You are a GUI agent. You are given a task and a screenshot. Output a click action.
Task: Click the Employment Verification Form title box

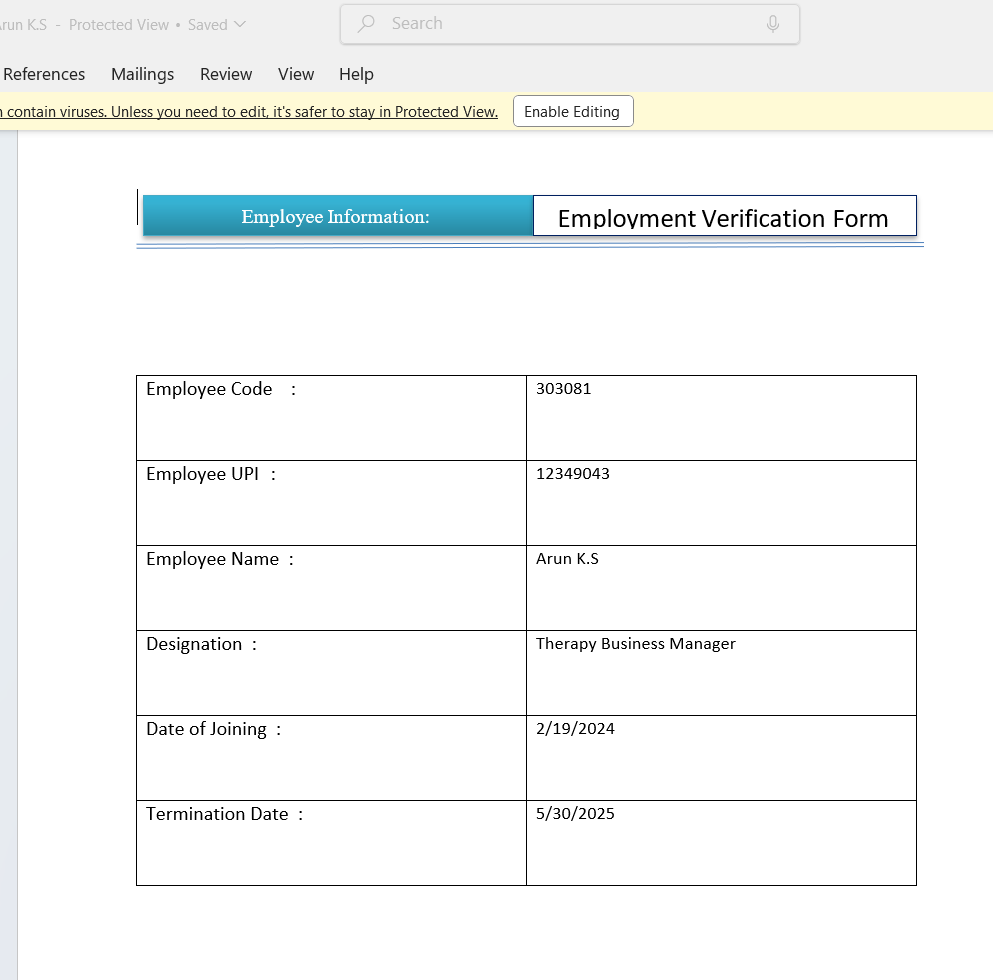coord(723,217)
